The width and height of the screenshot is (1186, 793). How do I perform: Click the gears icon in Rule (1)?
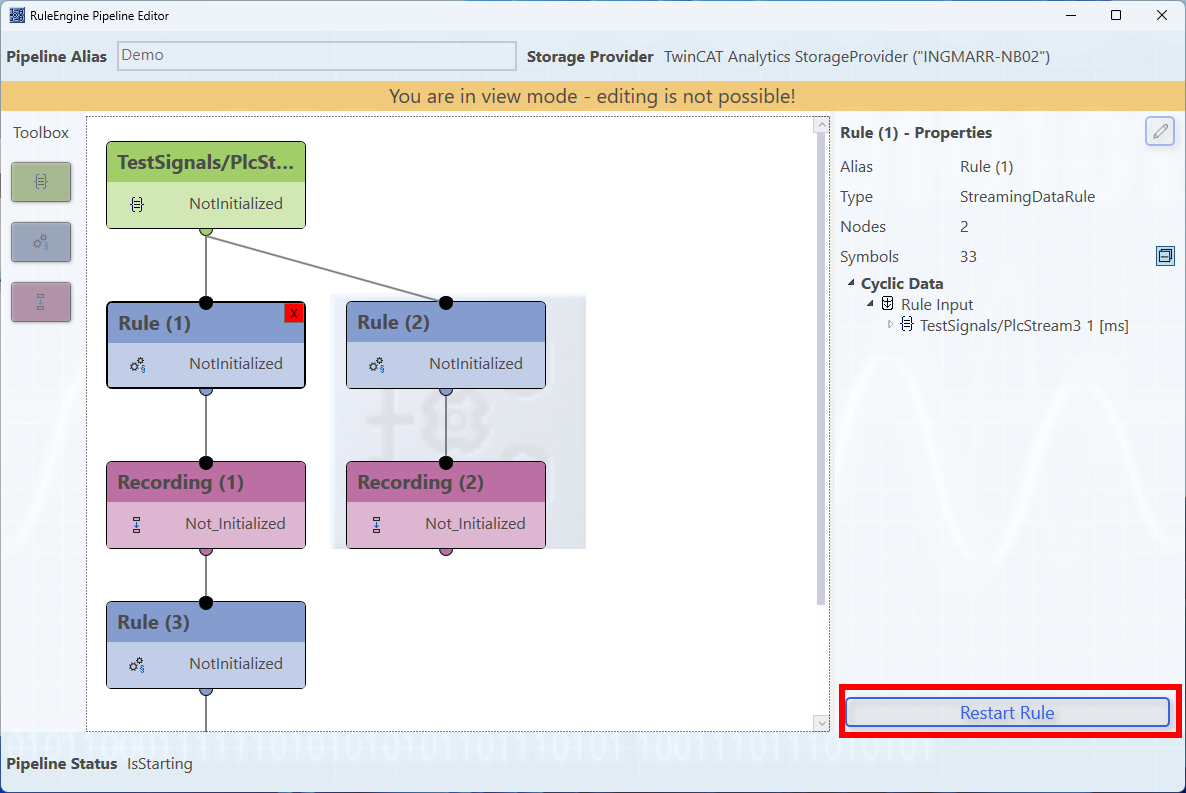click(x=137, y=365)
